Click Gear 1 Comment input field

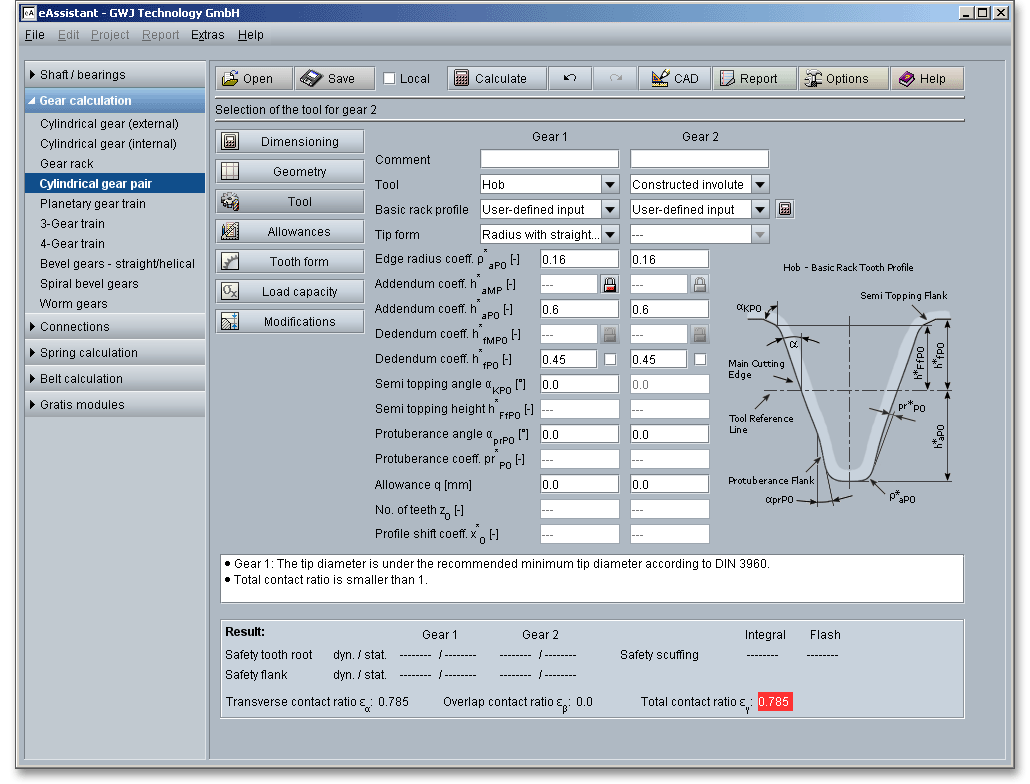549,159
